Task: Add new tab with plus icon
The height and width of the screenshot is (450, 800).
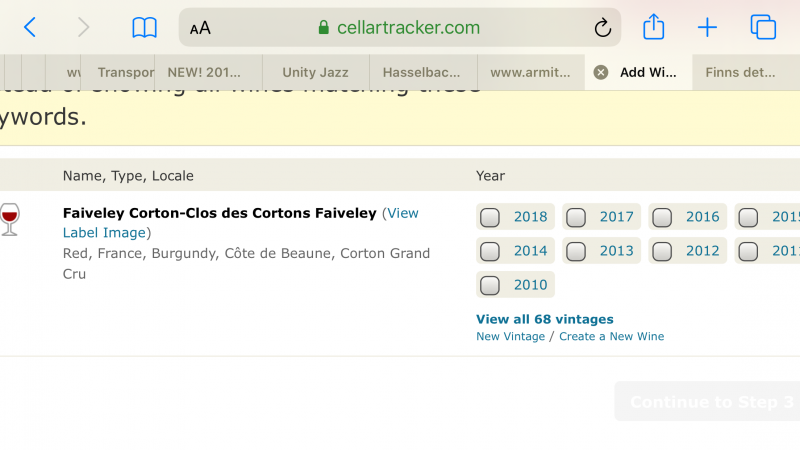Action: [x=707, y=28]
